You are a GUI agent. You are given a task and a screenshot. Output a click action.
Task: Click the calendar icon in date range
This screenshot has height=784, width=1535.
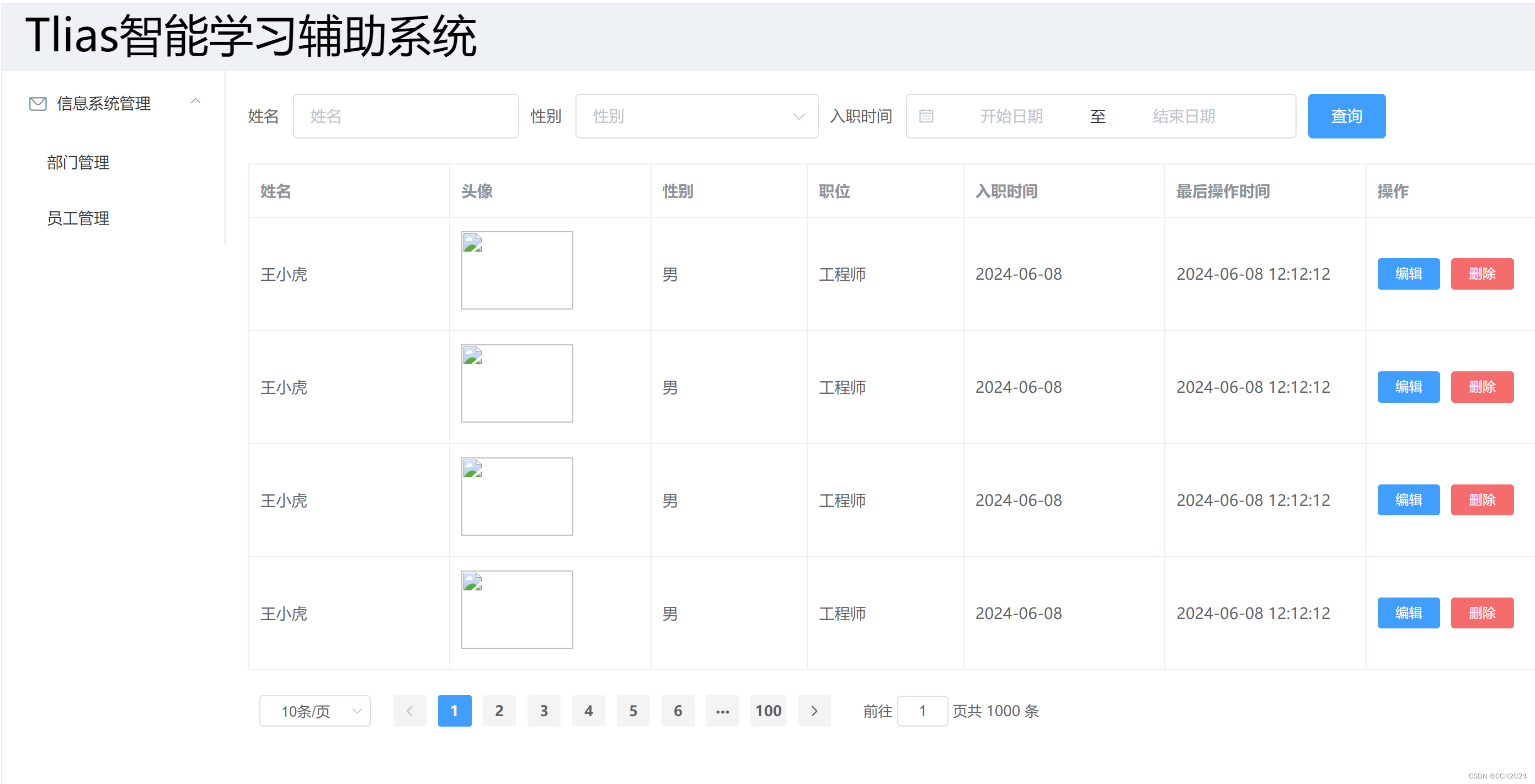926,116
